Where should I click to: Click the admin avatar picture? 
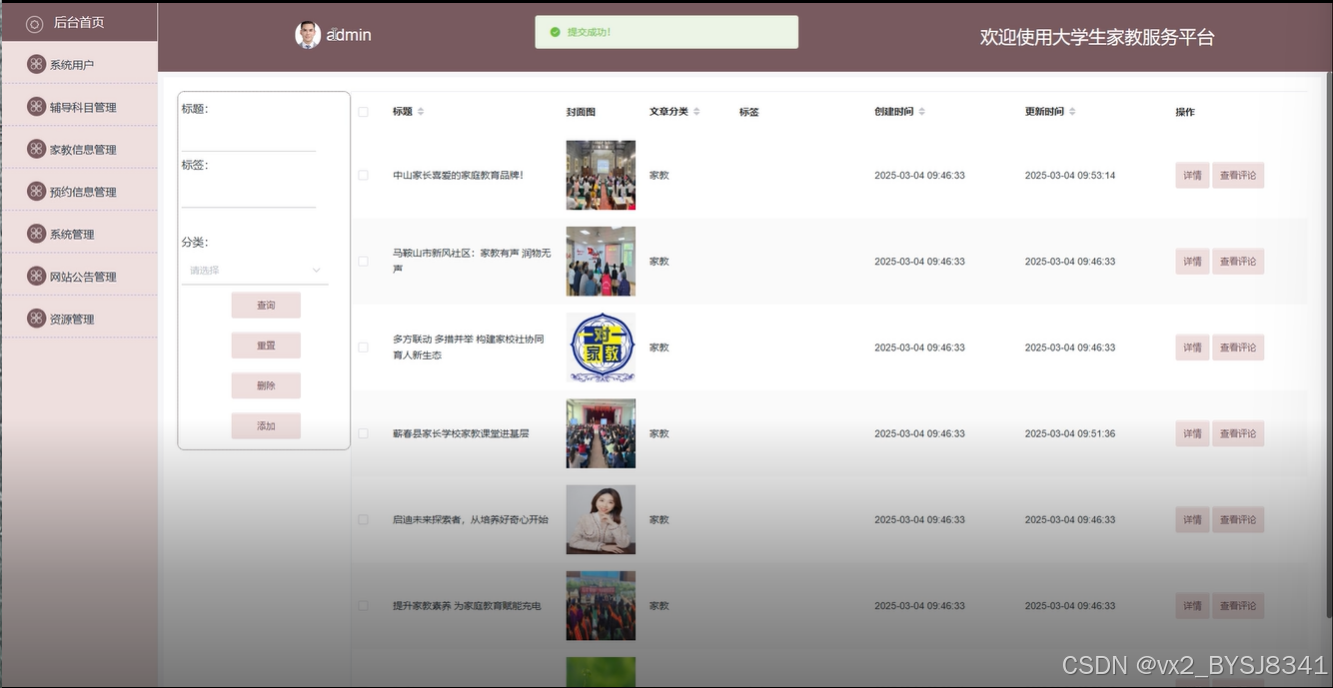308,35
